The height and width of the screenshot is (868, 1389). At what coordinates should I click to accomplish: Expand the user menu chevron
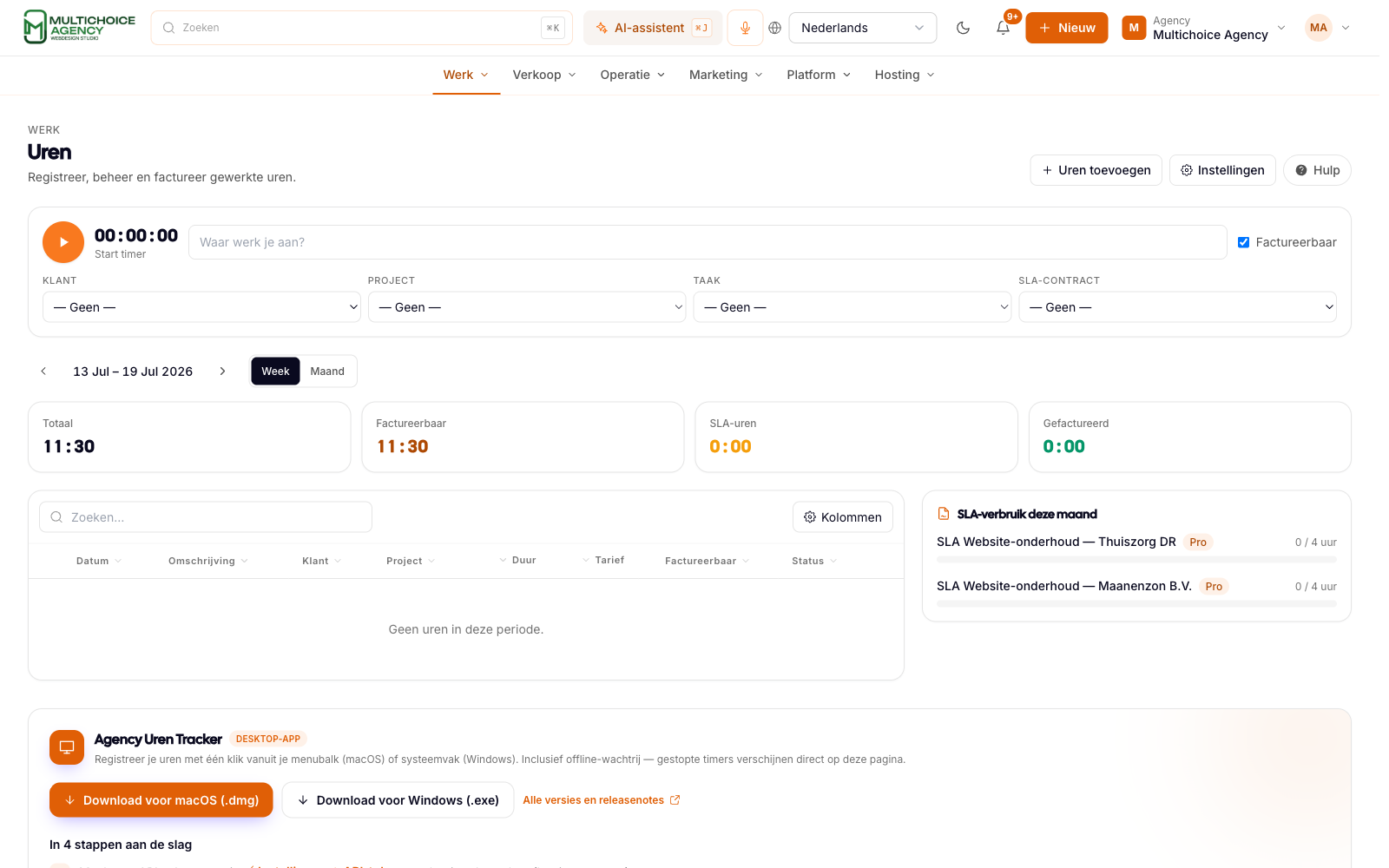[x=1346, y=28]
